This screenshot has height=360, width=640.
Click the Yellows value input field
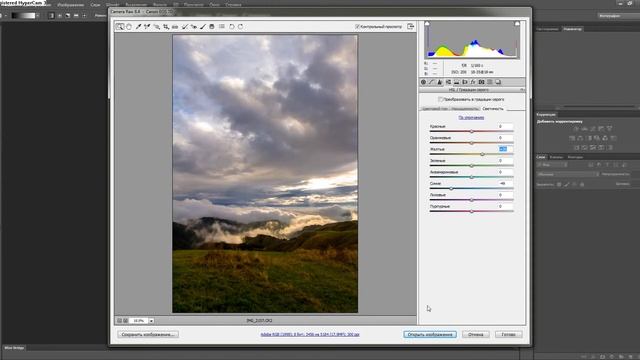(505, 149)
